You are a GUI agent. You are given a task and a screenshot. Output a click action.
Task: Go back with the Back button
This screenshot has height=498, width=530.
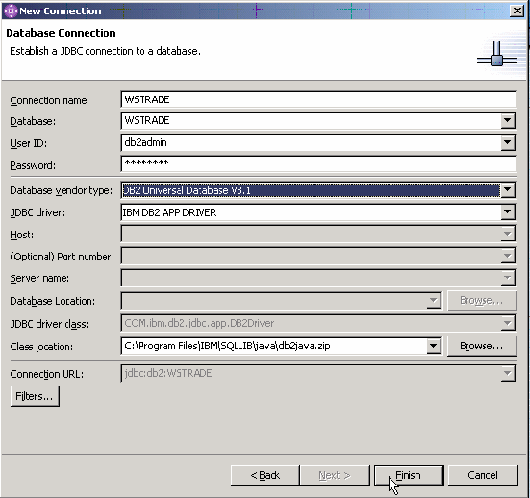point(265,475)
